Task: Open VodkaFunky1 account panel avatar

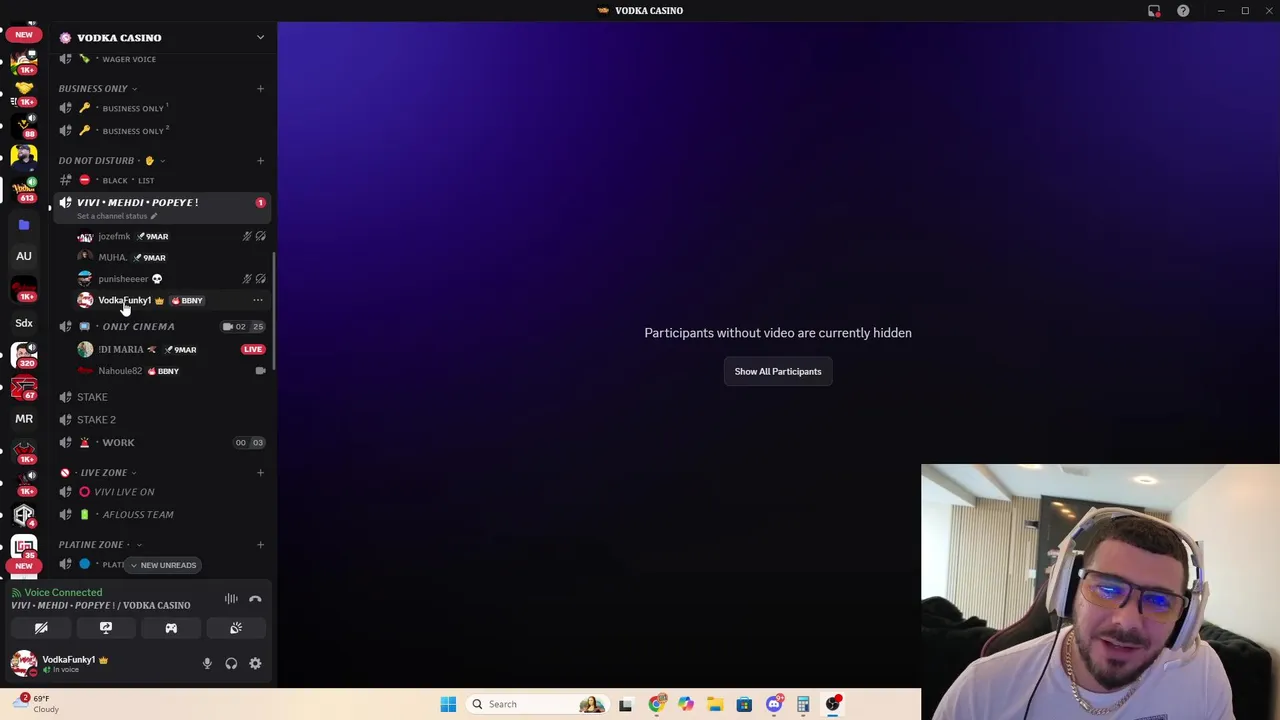Action: click(x=24, y=663)
